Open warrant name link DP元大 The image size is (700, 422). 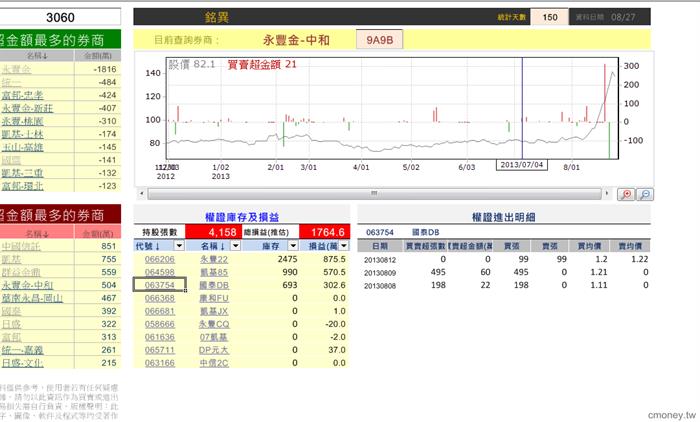[x=214, y=350]
